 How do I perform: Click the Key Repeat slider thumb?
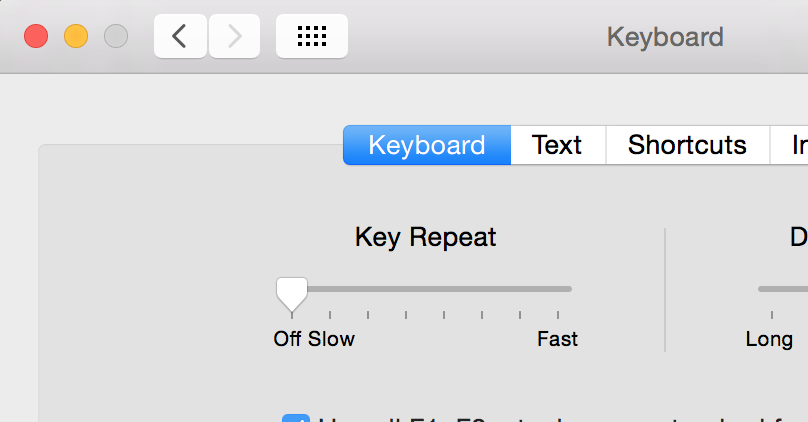click(292, 294)
